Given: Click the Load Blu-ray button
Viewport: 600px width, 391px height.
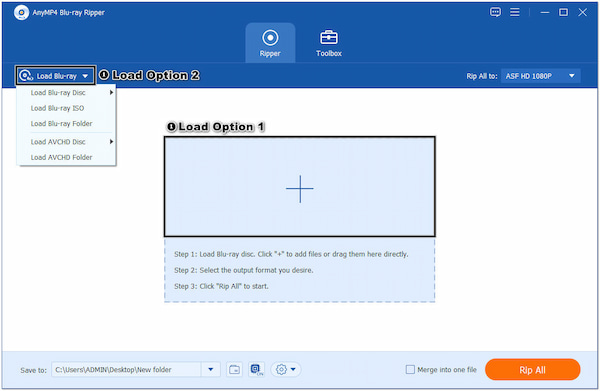Looking at the screenshot, I should coord(55,76).
